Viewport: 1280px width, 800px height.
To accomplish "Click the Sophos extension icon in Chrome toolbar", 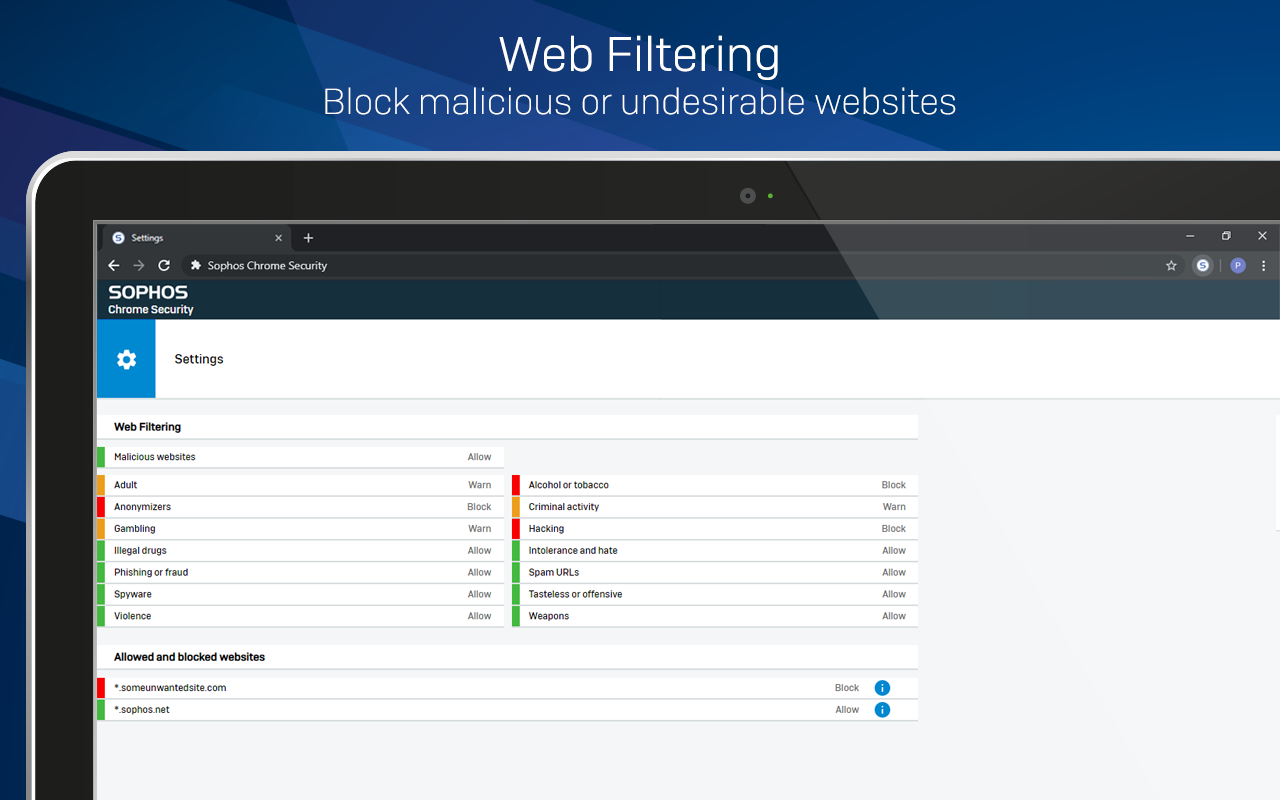I will [1202, 265].
